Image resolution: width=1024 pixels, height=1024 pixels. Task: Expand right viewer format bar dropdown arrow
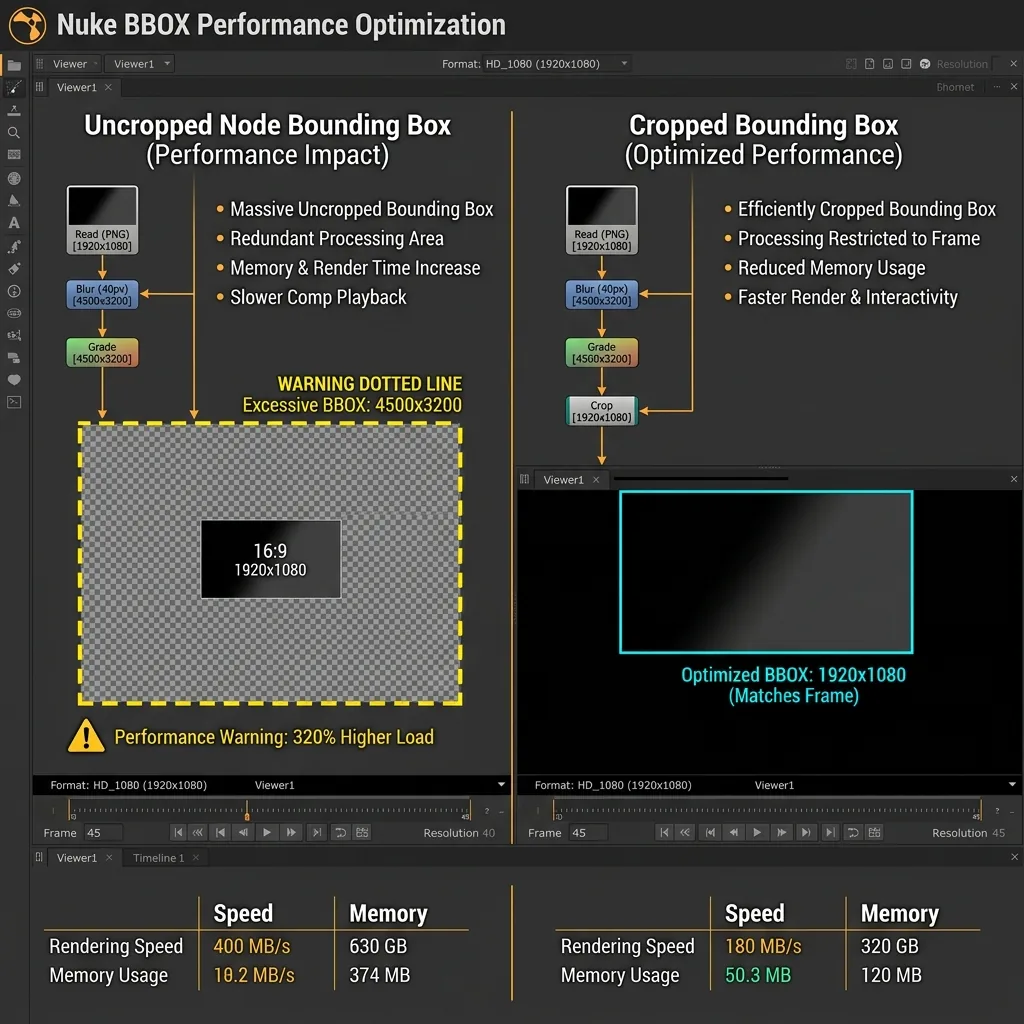click(1012, 784)
